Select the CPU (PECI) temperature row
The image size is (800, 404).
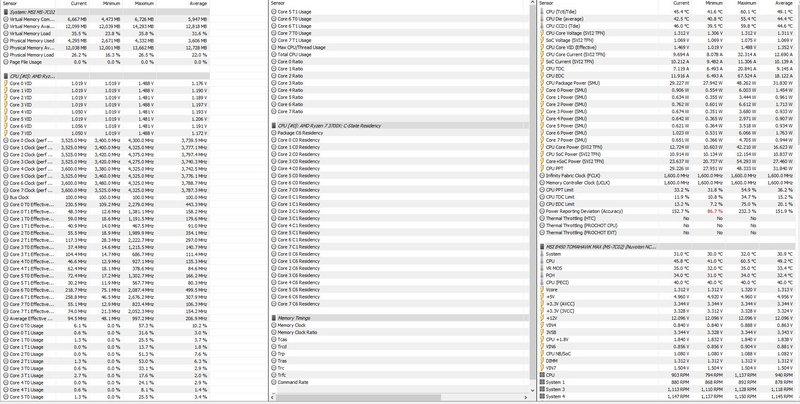click(x=667, y=282)
